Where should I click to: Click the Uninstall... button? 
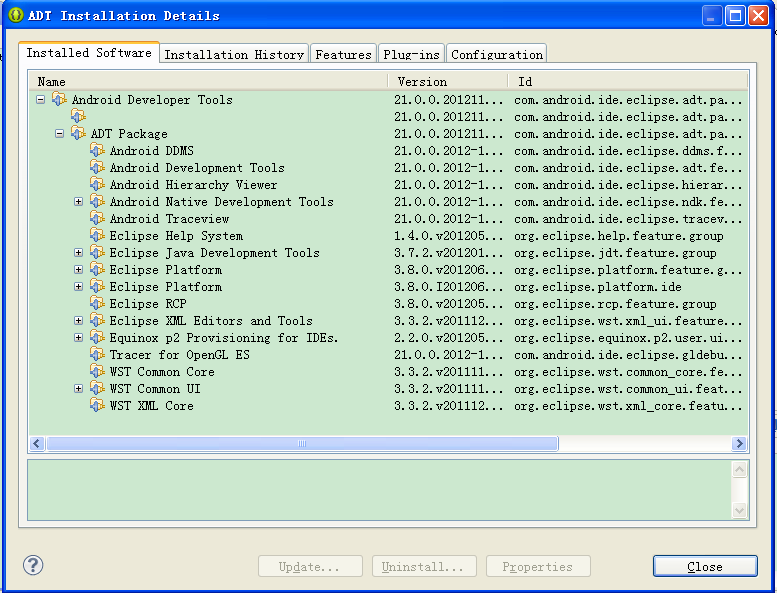424,566
